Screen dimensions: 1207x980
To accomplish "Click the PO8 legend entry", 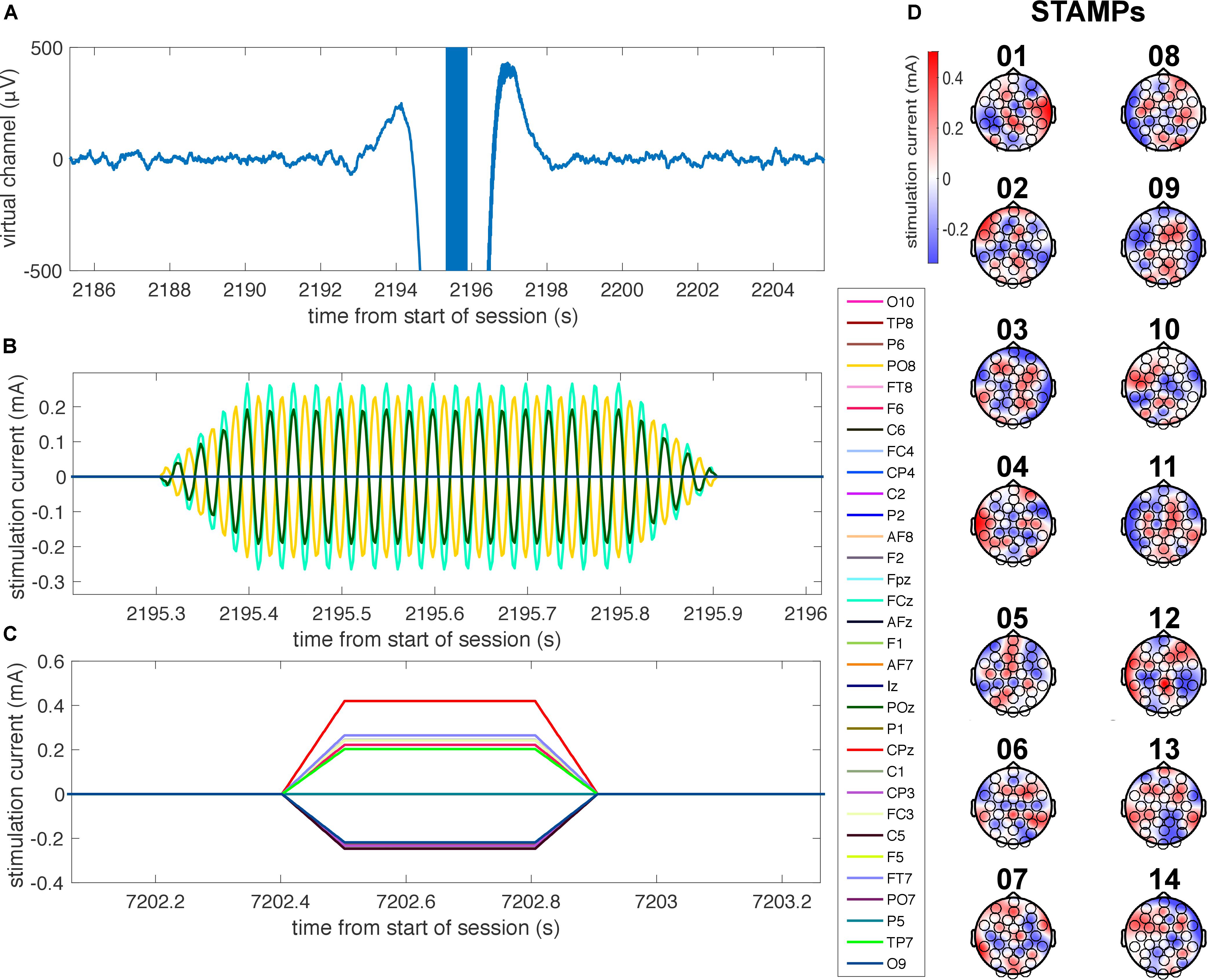I will [881, 366].
